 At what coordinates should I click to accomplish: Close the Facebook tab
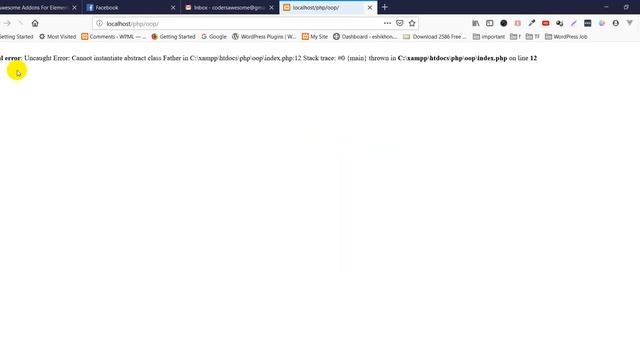(173, 7)
